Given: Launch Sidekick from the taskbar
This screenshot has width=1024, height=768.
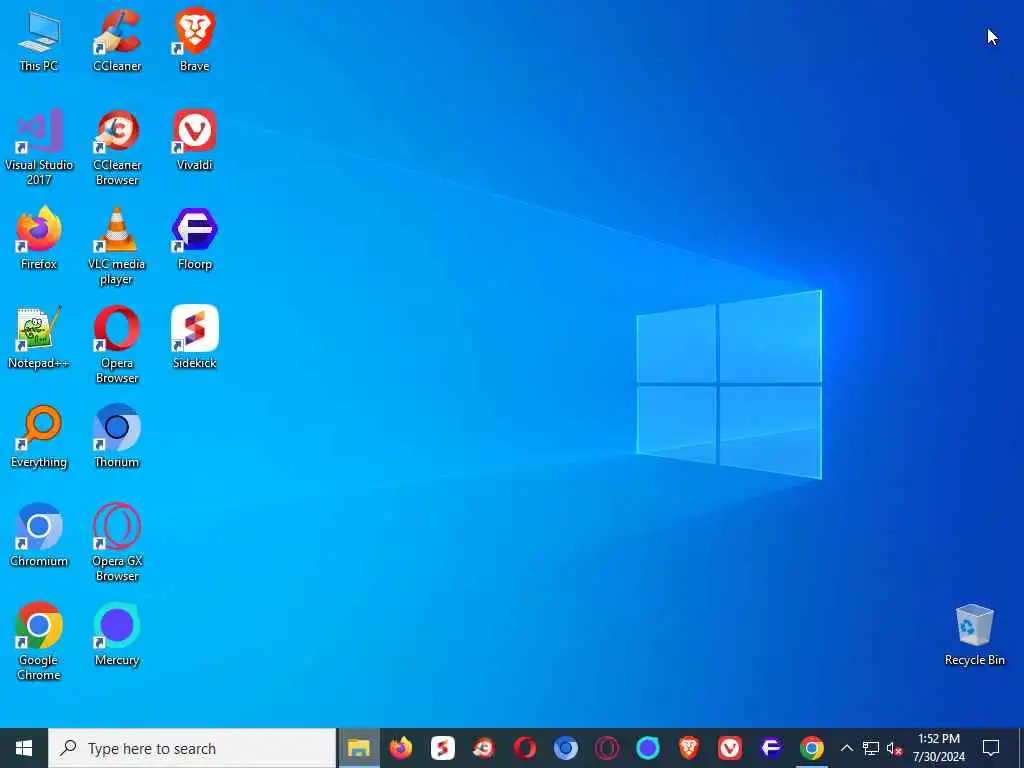Looking at the screenshot, I should point(442,748).
